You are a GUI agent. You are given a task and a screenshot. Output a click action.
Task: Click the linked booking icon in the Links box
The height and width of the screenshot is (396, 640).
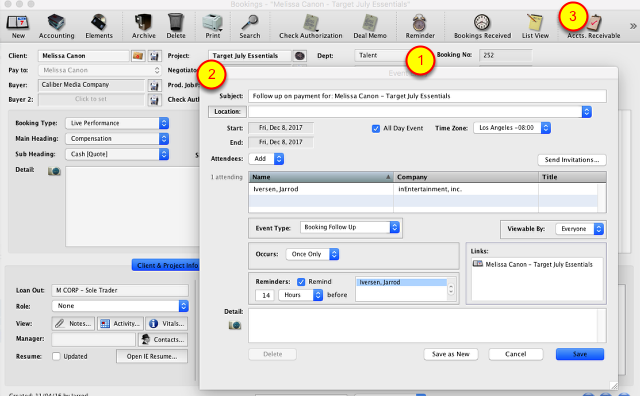(x=478, y=264)
